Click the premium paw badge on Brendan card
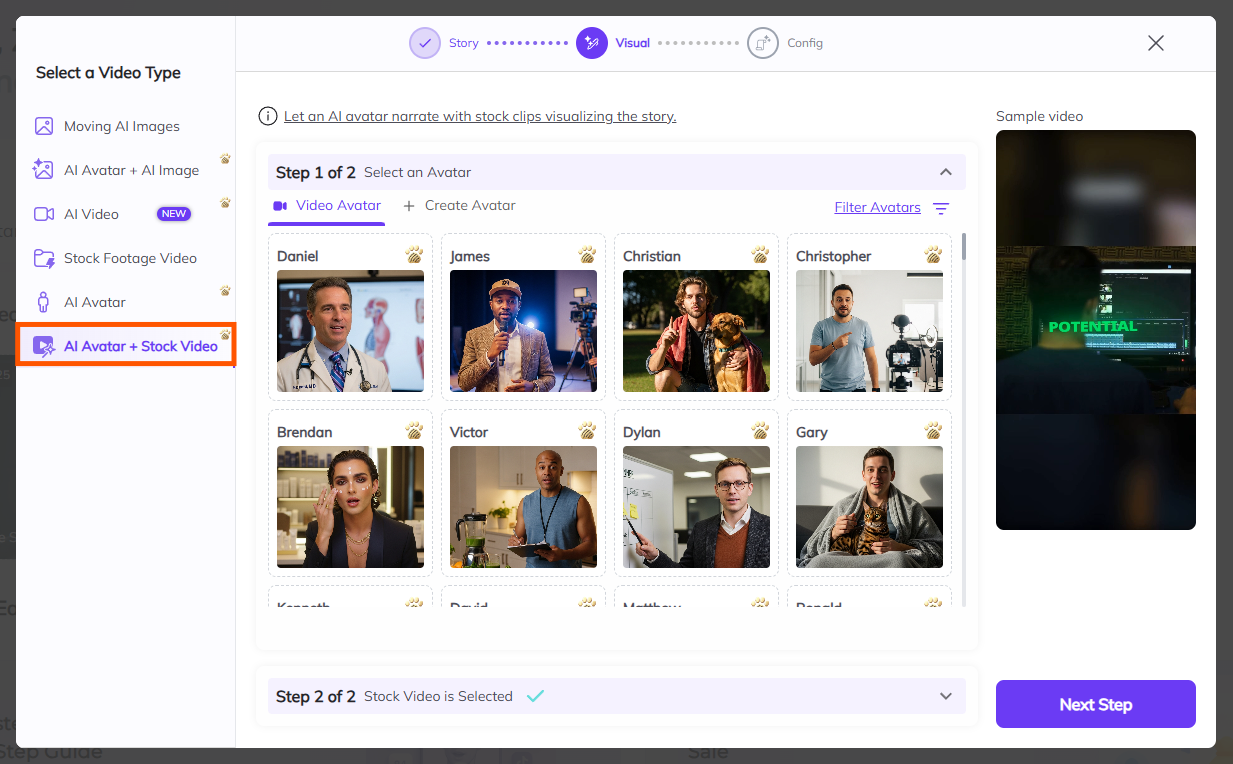 click(414, 431)
